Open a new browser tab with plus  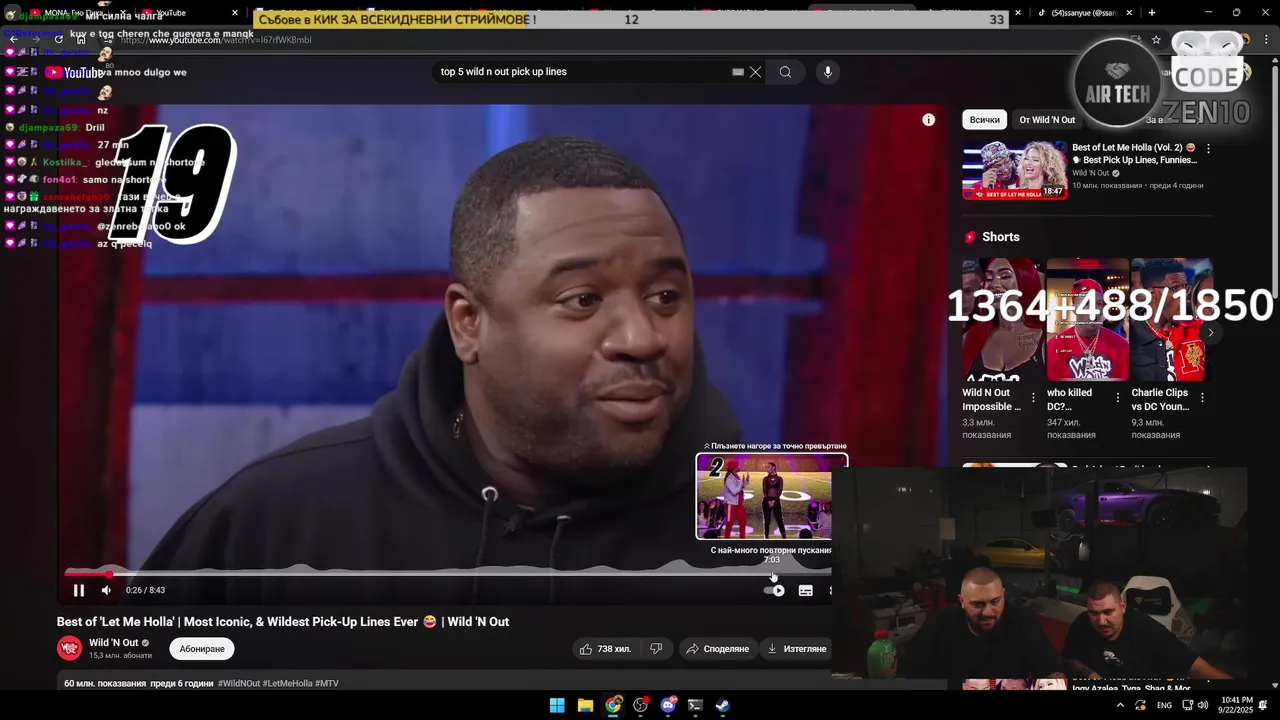(1151, 13)
